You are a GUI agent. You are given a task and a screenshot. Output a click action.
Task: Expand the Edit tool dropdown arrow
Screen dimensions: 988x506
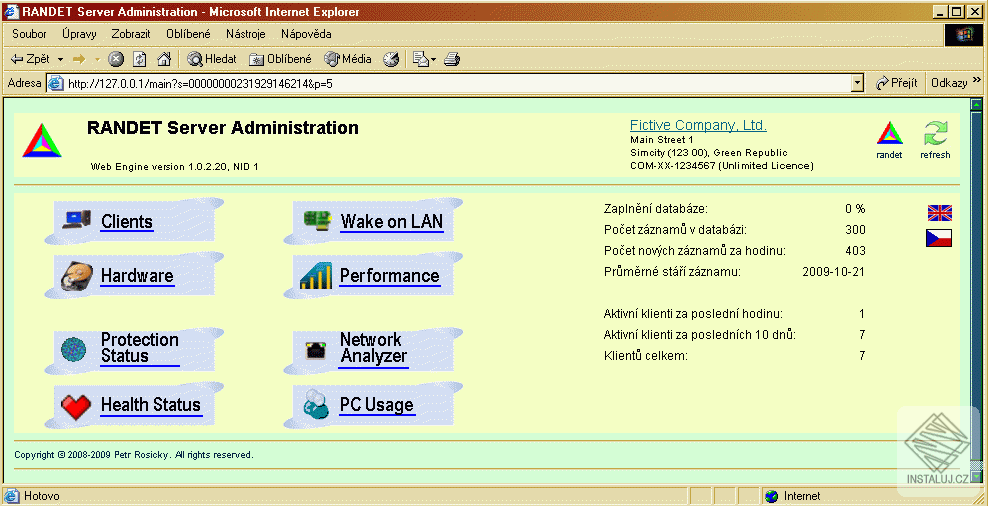pos(434,60)
